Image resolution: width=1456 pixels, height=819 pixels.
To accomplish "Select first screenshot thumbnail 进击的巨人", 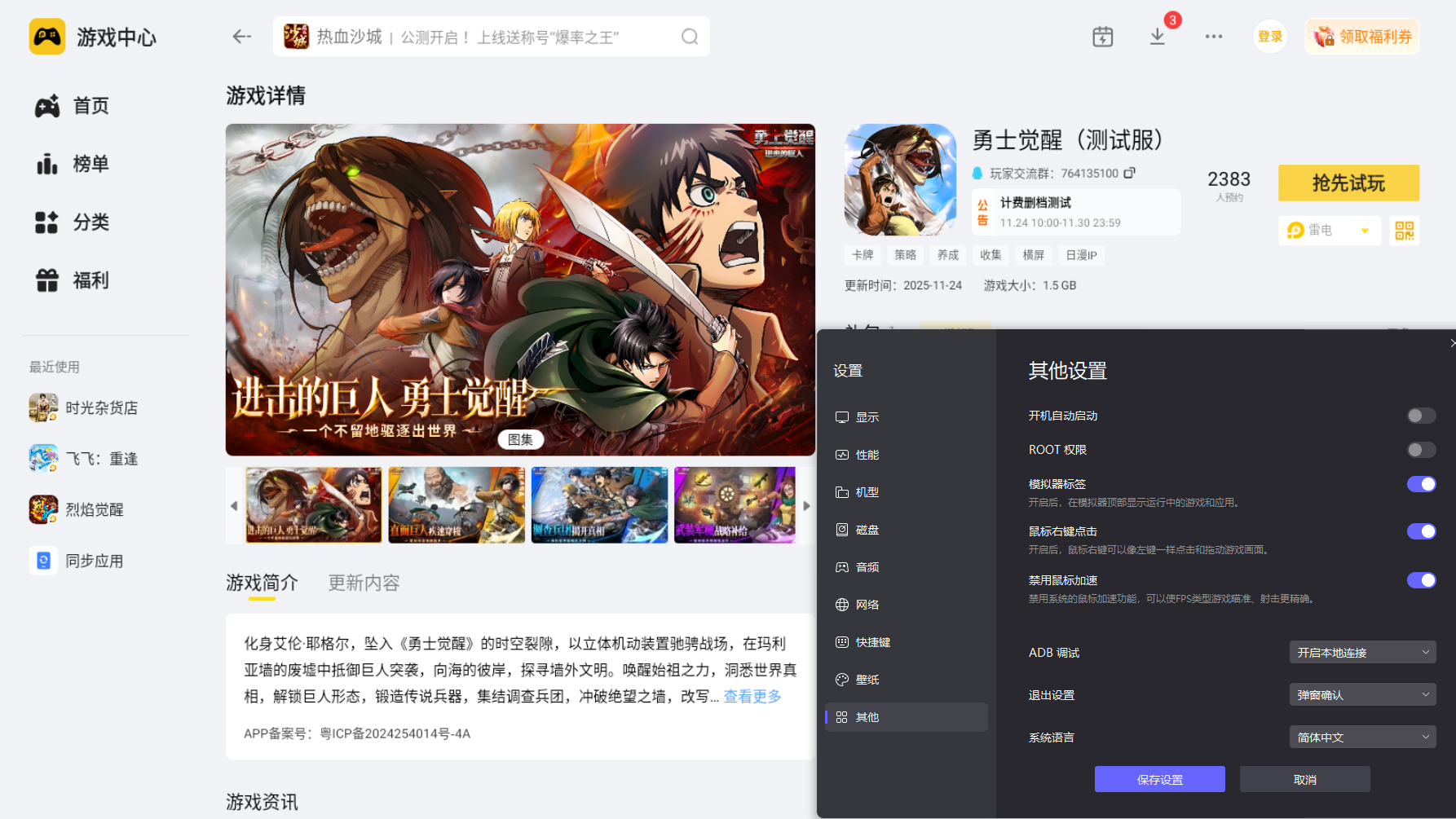I will click(314, 505).
